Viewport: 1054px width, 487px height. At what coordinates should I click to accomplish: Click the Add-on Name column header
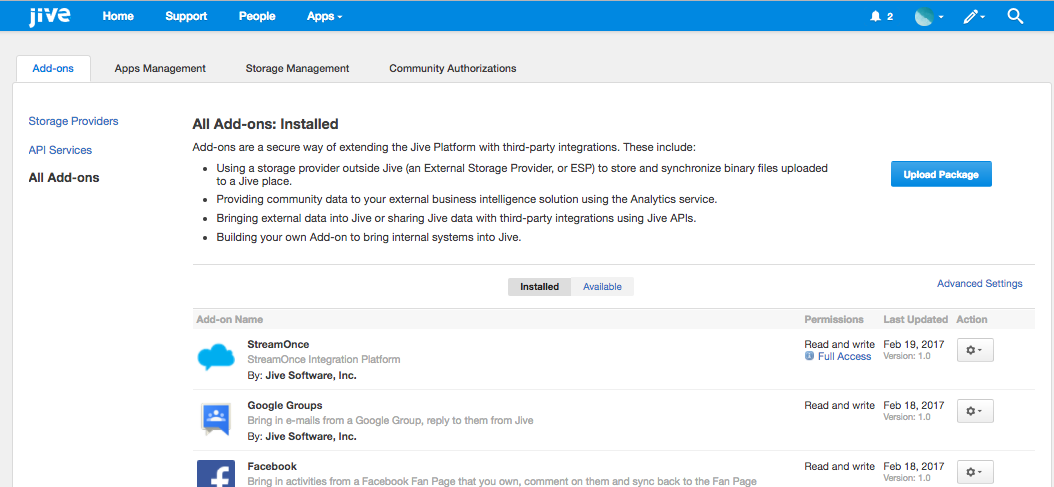(229, 320)
